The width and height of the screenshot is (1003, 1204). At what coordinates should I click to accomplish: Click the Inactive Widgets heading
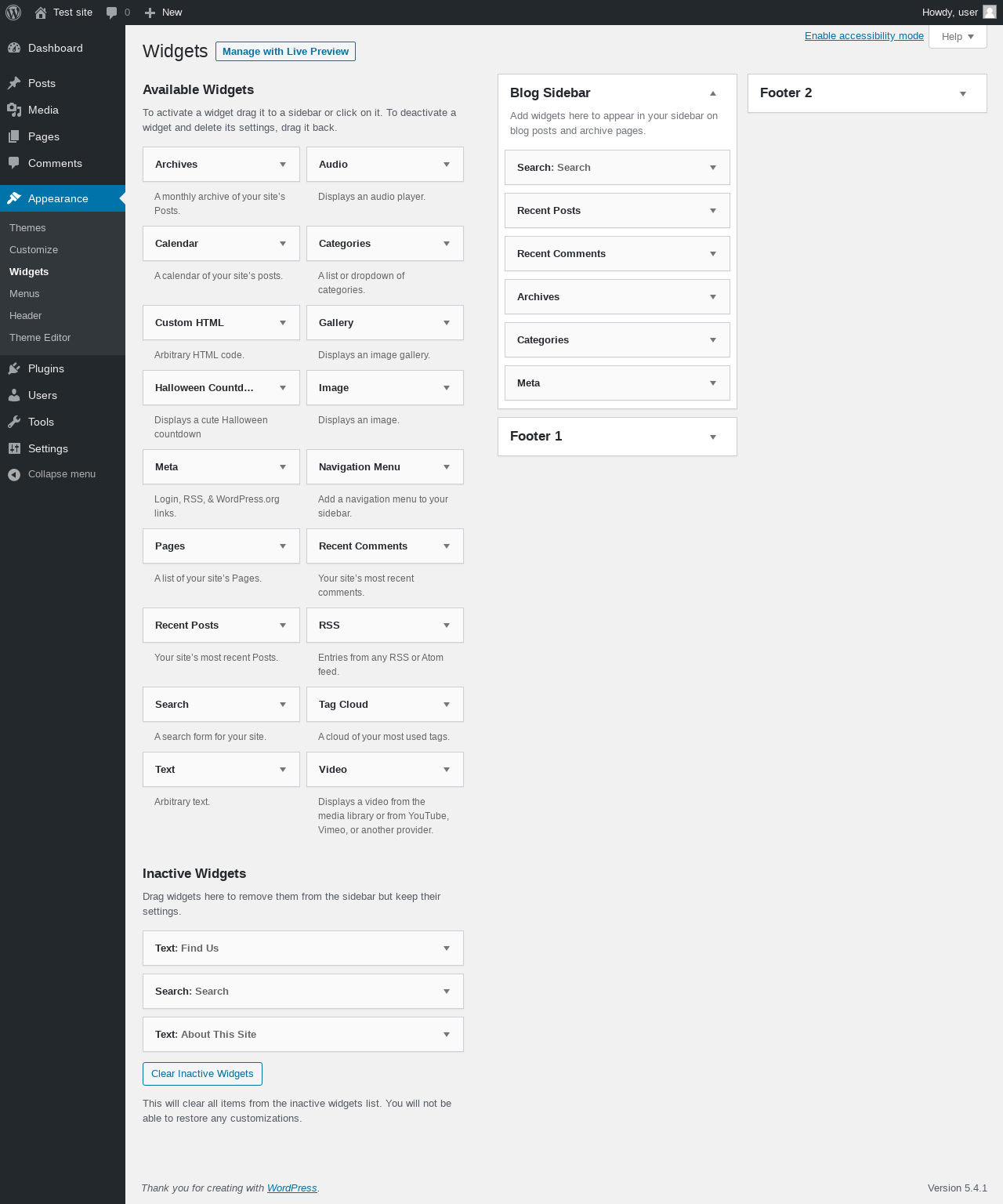(194, 874)
